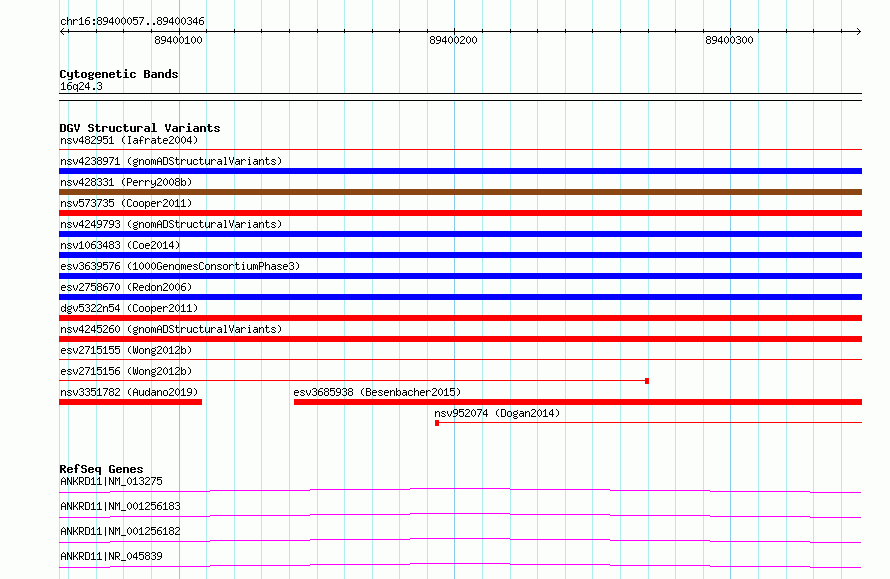Click the 89400300 ruler position
The height and width of the screenshot is (579, 890).
(x=729, y=40)
